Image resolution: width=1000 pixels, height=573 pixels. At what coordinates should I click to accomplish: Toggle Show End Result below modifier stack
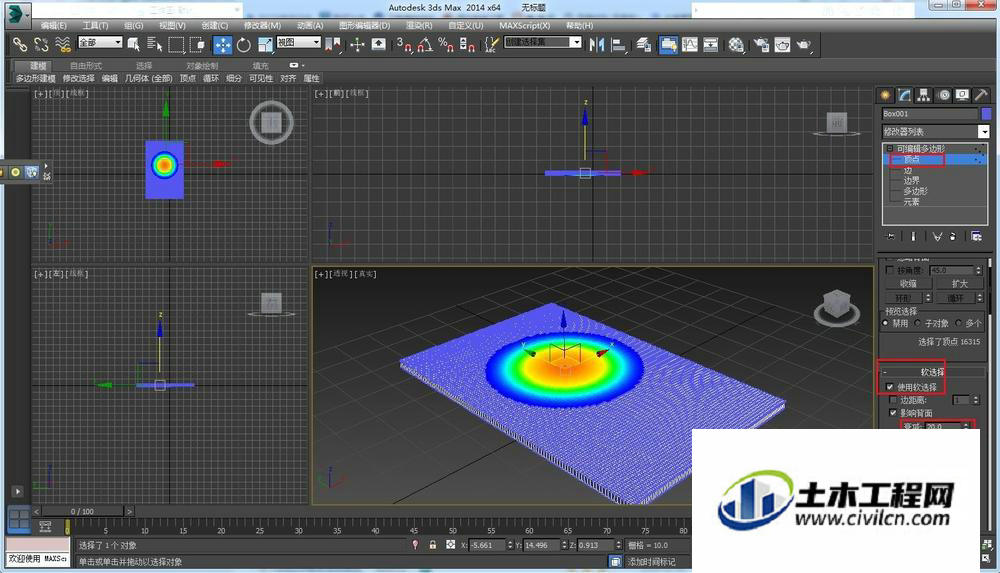913,237
